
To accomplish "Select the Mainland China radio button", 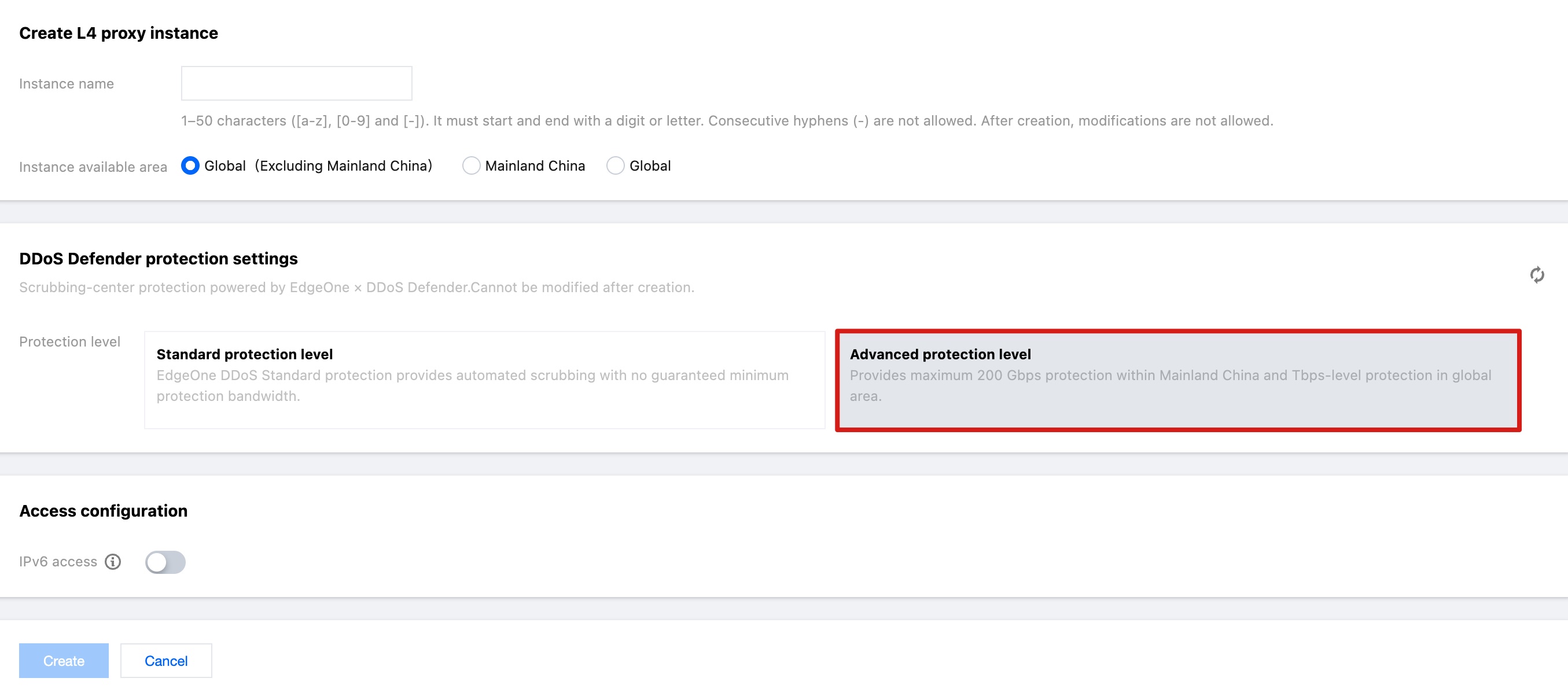I will coord(471,165).
